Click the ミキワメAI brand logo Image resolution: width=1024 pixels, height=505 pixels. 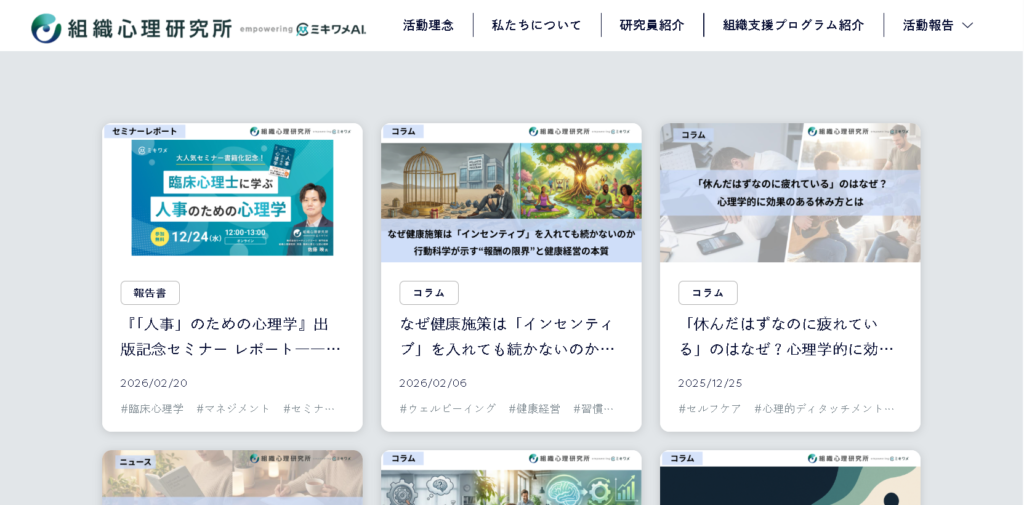(x=331, y=29)
